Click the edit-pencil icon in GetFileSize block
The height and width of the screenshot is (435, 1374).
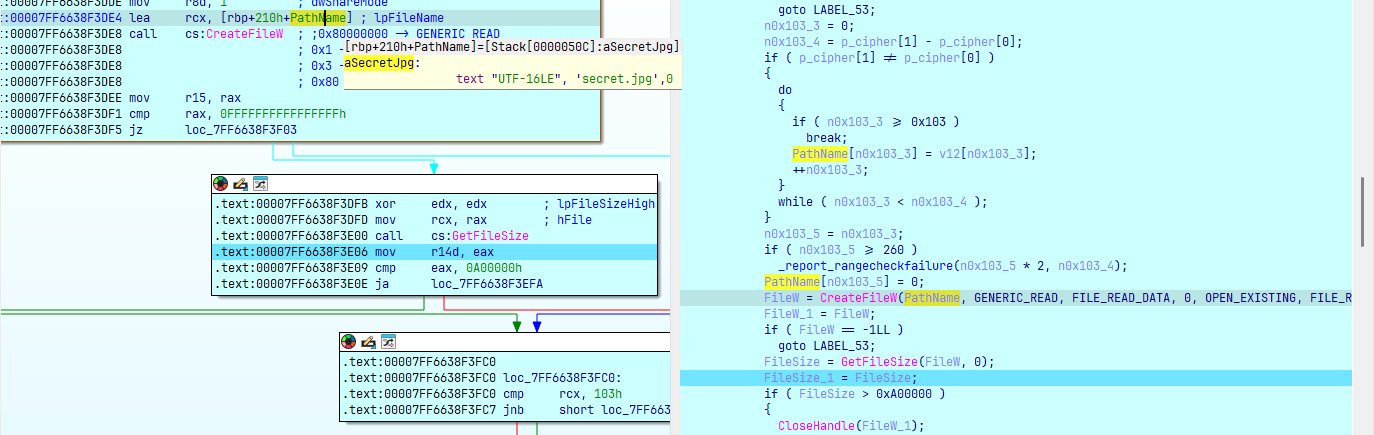pyautogui.click(x=240, y=184)
